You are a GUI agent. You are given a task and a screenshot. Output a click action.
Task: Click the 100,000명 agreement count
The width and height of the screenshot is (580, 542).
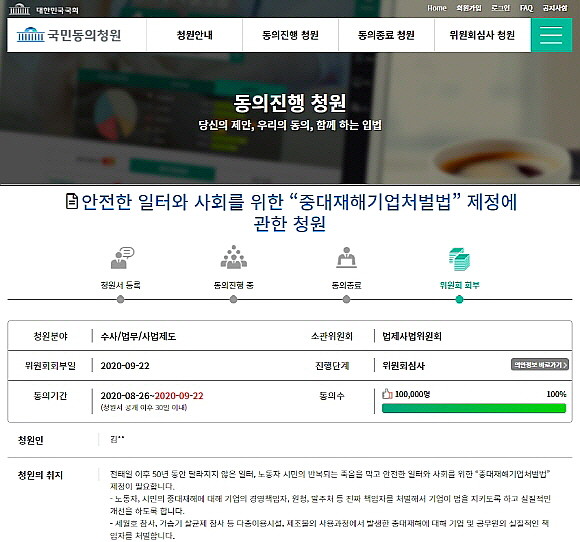click(x=412, y=394)
